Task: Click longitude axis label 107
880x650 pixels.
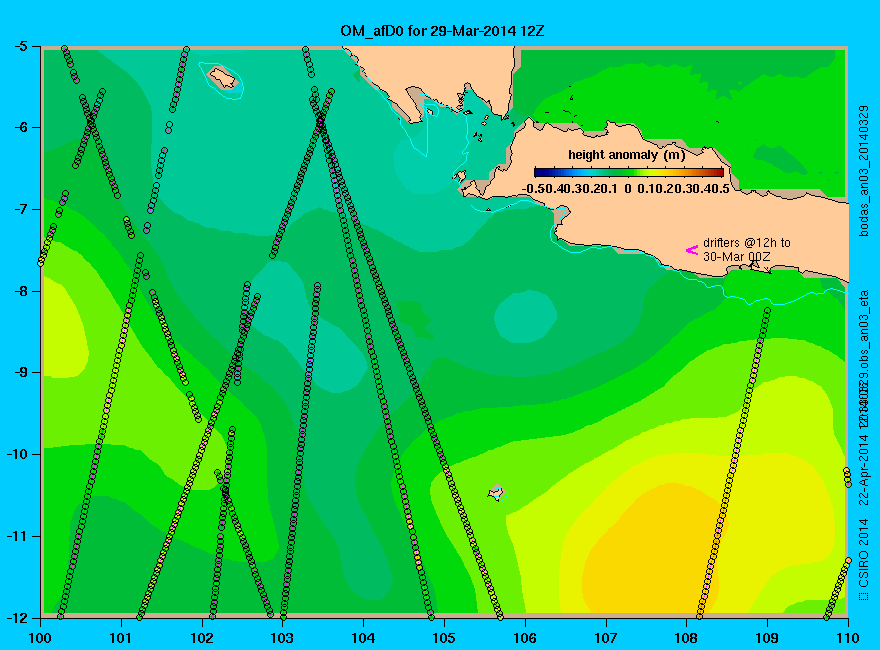Action: click(x=606, y=638)
